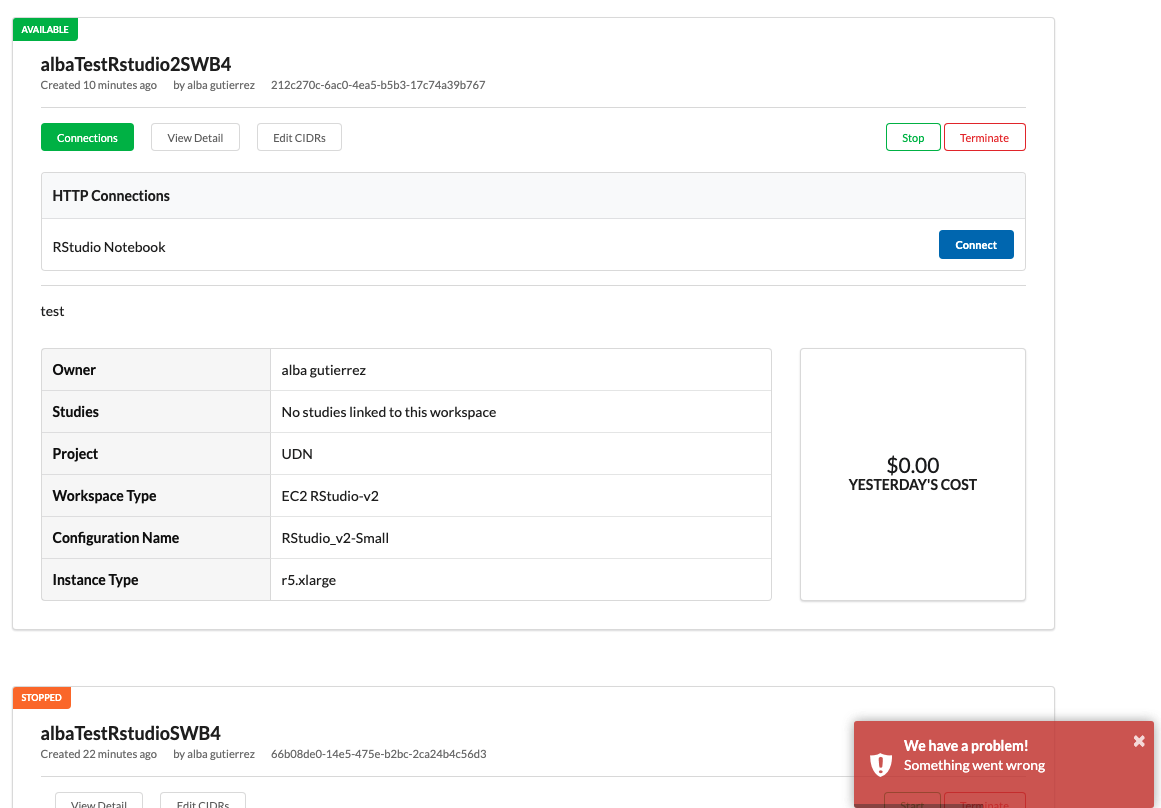
Task: Start the stopped albaTestRstudioSWB4 workspace
Action: [912, 804]
